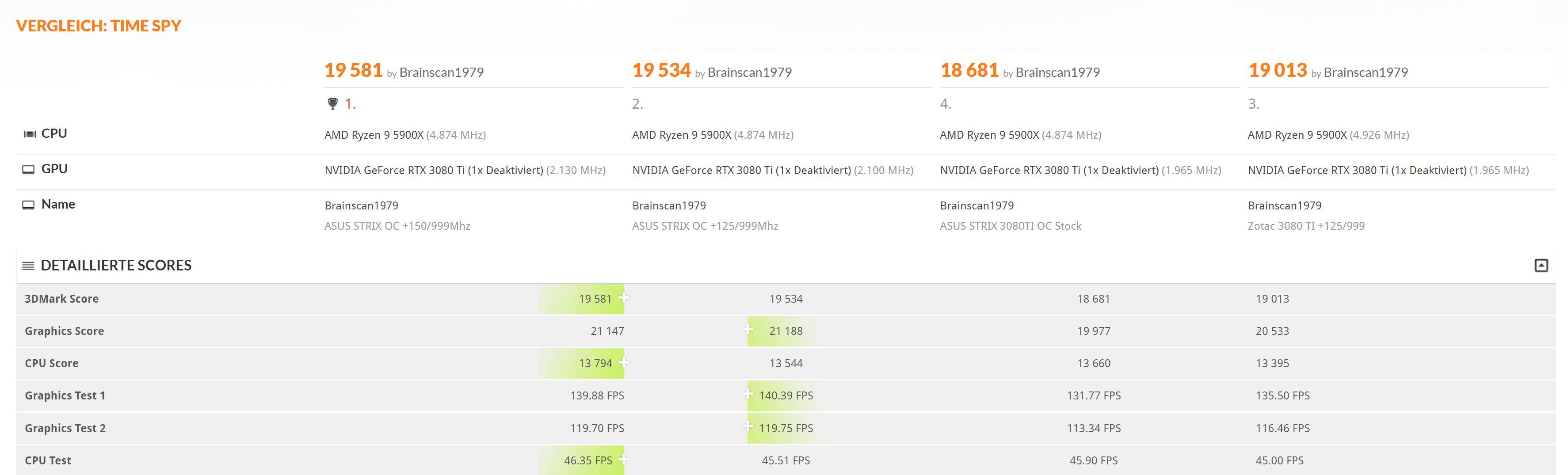1568x475 pixels.
Task: Click the plus marker beside 19 581
Action: click(623, 297)
